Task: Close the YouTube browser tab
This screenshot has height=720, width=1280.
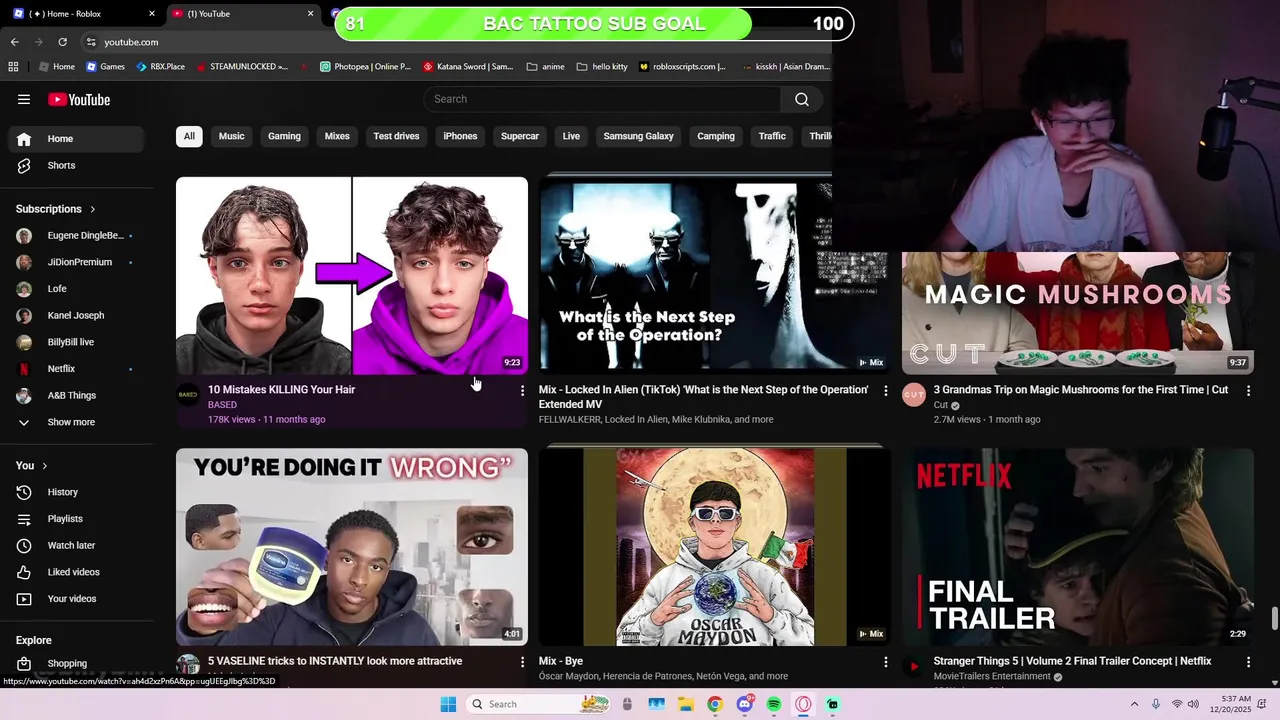Action: click(310, 14)
